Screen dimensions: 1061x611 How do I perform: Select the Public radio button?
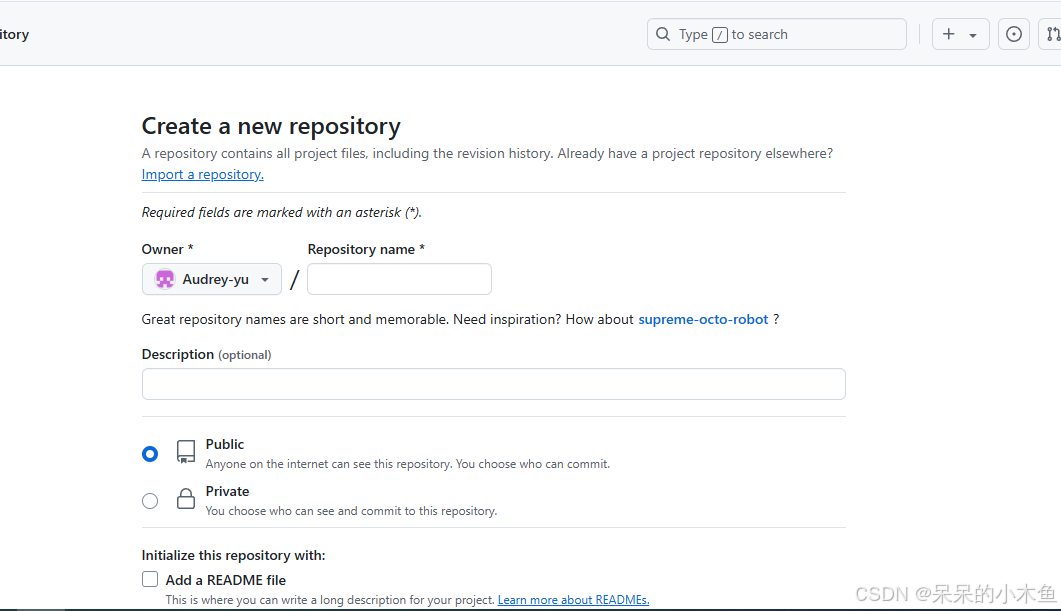click(150, 453)
